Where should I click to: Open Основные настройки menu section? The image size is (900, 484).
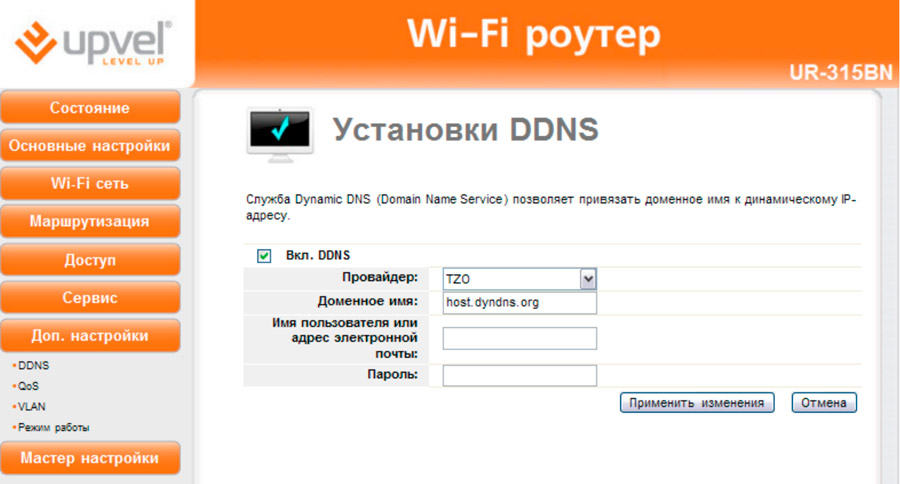[90, 145]
